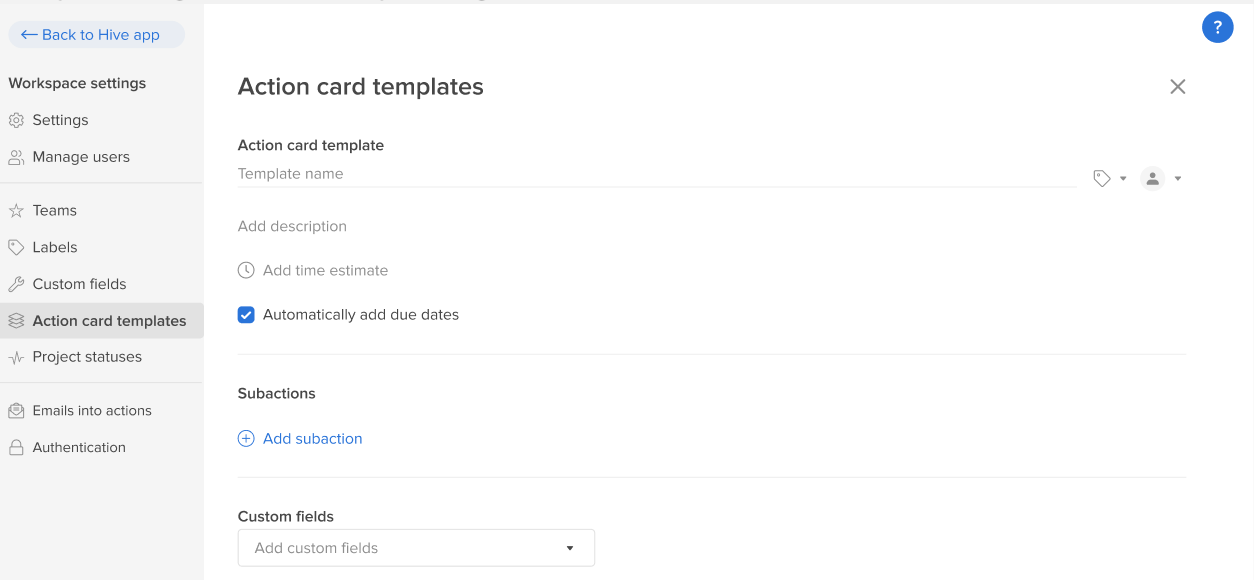The image size is (1254, 580).
Task: Click the Template name input field
Action: (656, 174)
